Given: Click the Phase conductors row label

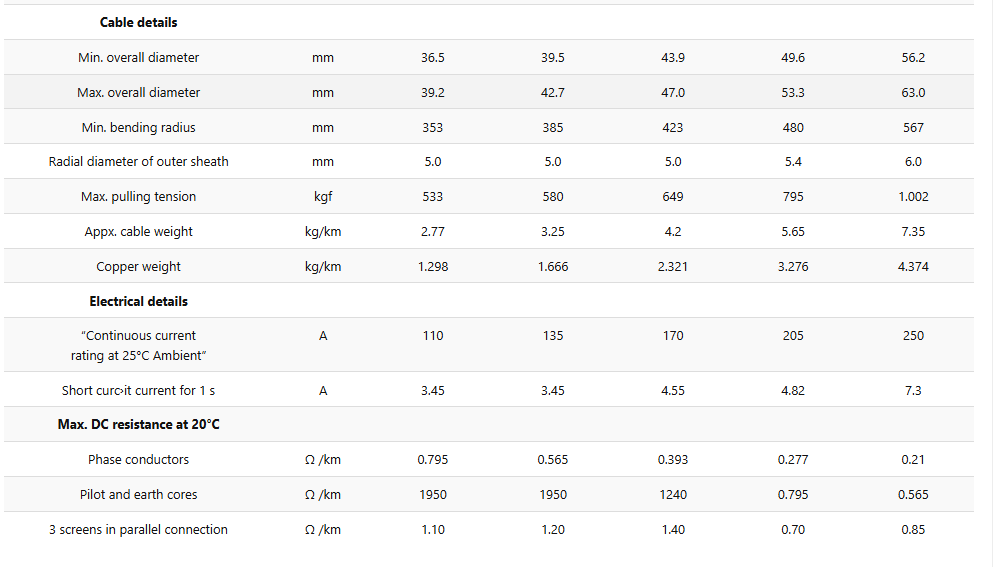Looking at the screenshot, I should click(138, 460).
